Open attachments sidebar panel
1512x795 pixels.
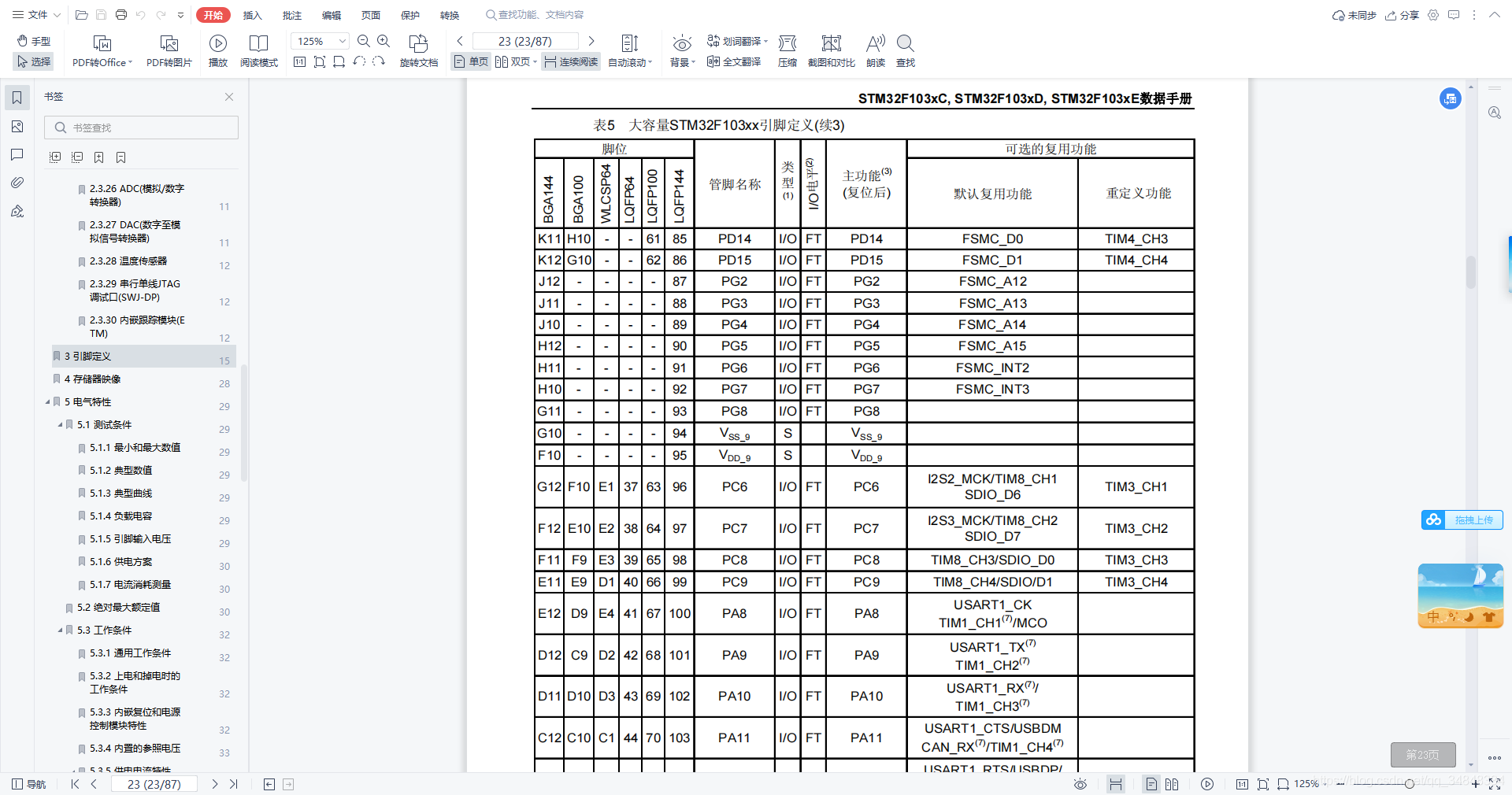[x=17, y=183]
